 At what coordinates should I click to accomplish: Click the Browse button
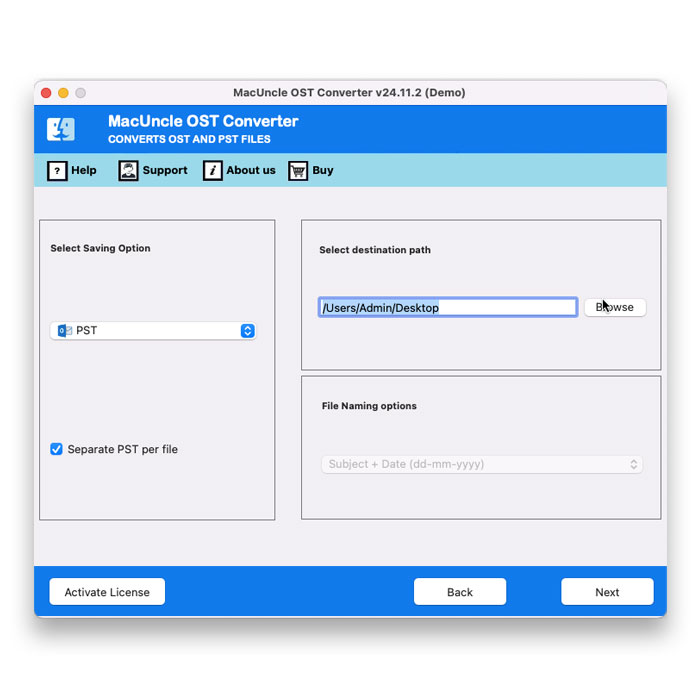(x=615, y=307)
